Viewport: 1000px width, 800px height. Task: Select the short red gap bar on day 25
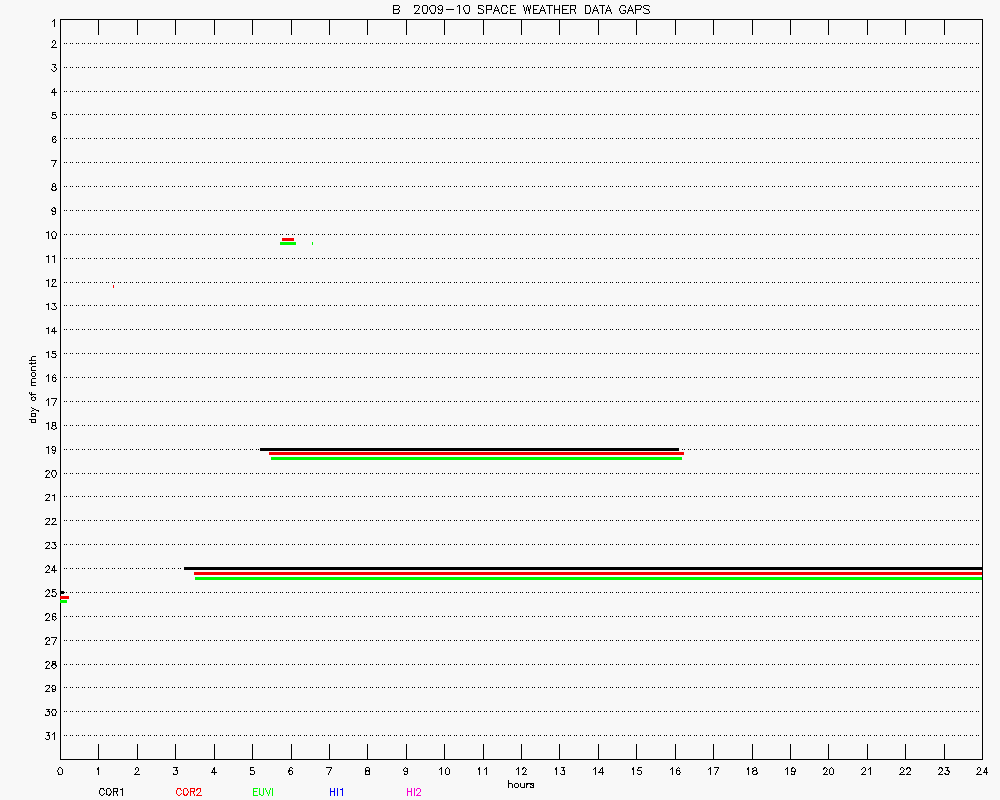click(64, 597)
